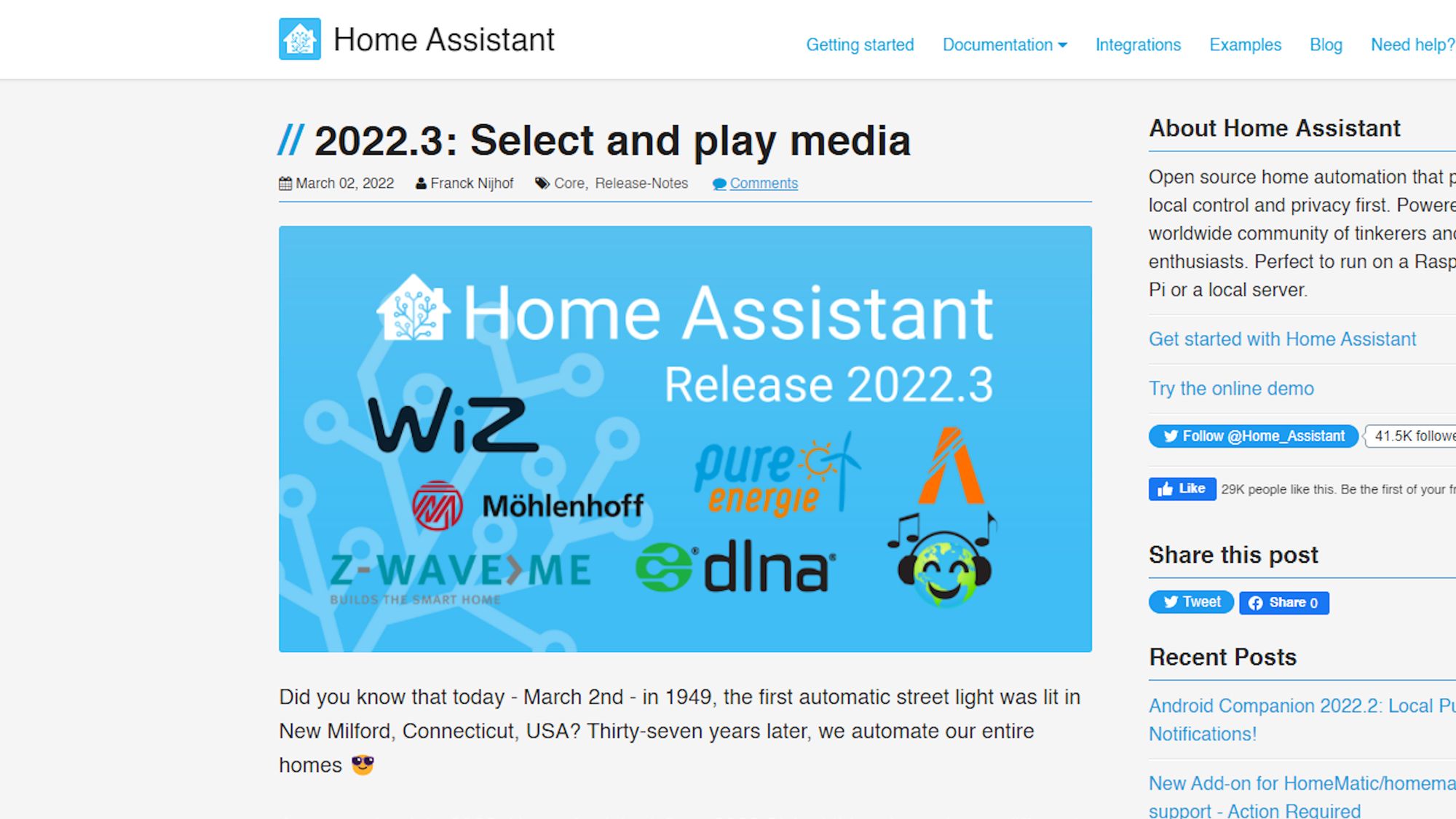Click the calendar date icon near March 02 2022
The width and height of the screenshot is (1456, 819).
pyautogui.click(x=285, y=183)
